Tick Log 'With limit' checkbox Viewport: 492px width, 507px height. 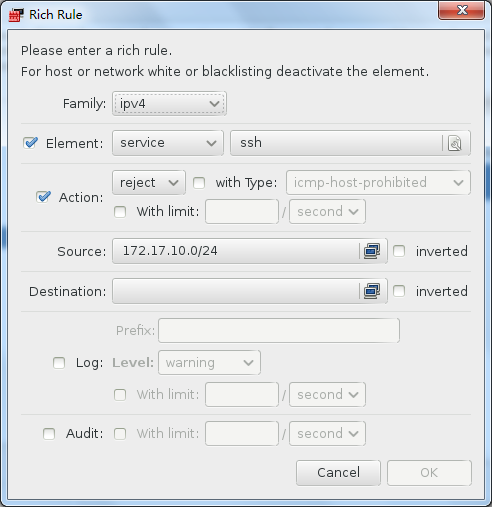click(x=120, y=395)
